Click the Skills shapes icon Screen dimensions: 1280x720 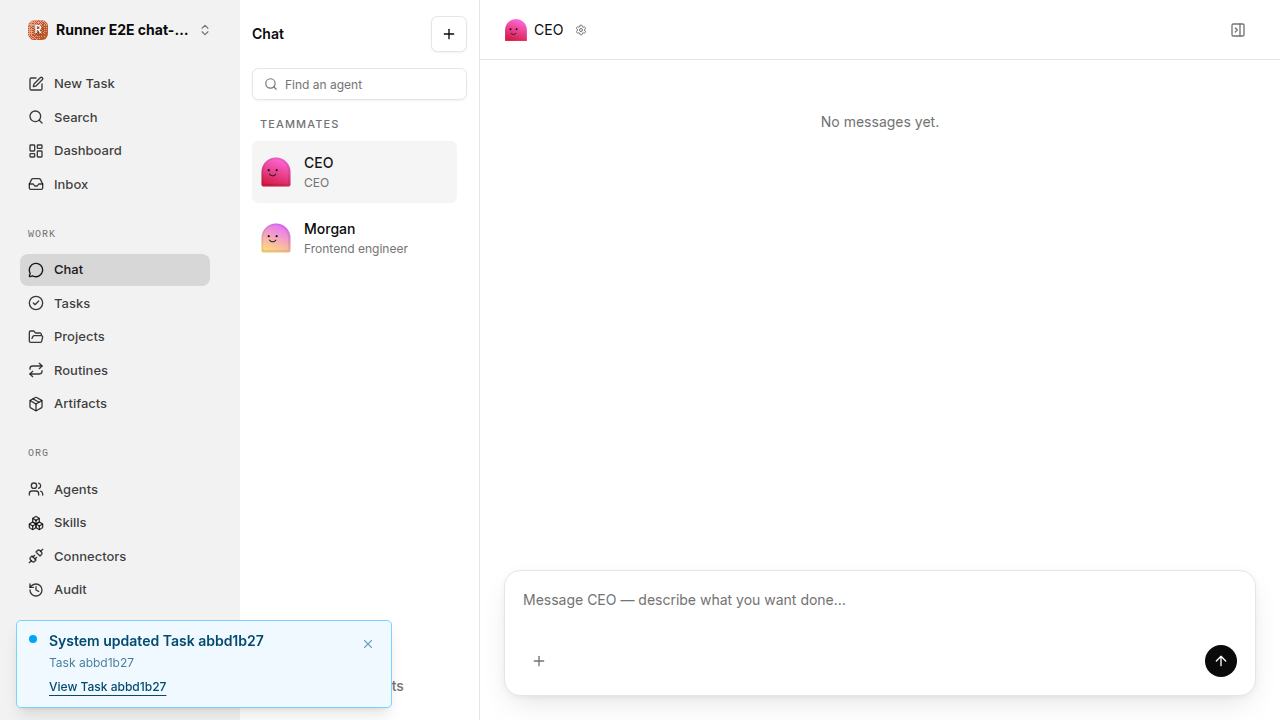click(x=36, y=523)
